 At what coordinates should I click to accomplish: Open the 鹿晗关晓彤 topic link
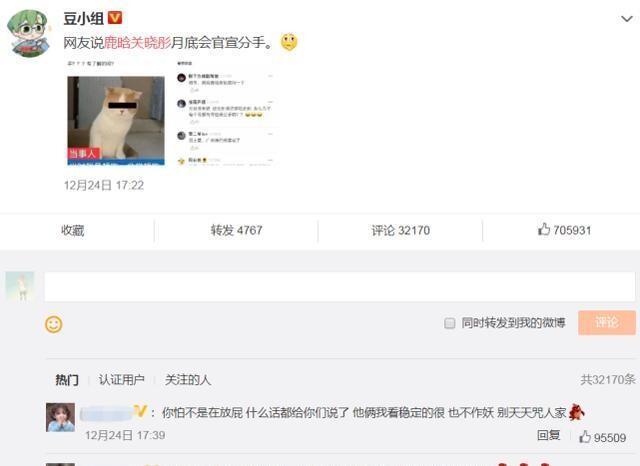pos(138,42)
